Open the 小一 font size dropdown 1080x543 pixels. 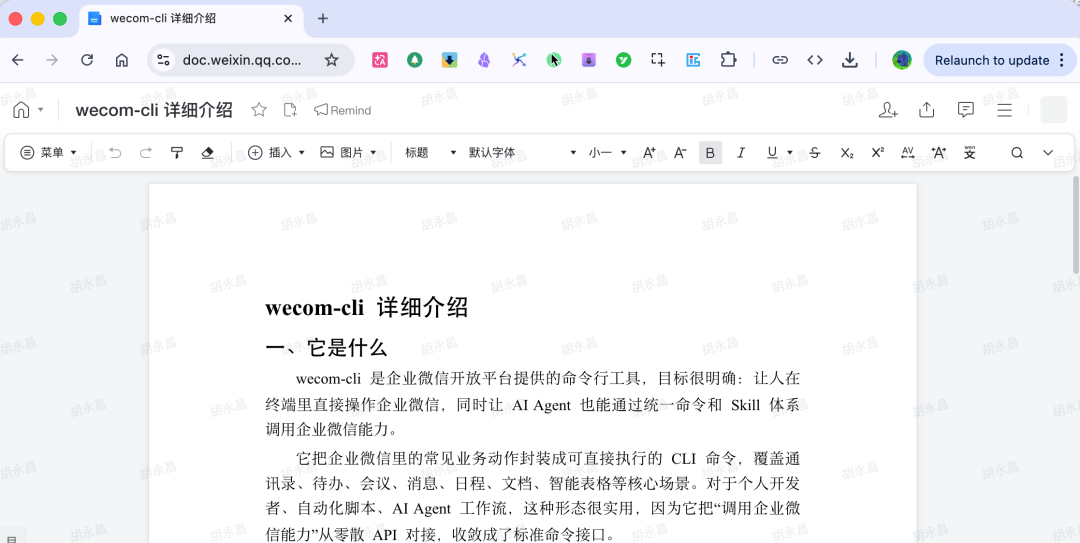coord(608,153)
